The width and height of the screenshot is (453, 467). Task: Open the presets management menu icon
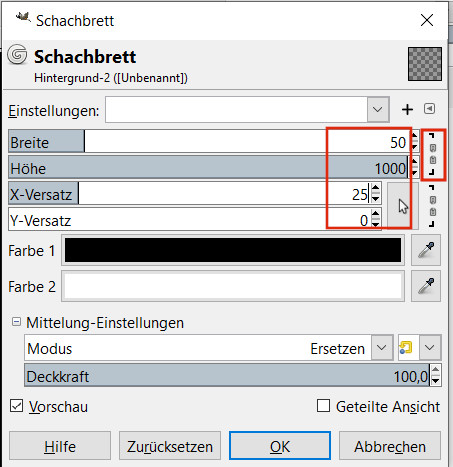[429, 109]
